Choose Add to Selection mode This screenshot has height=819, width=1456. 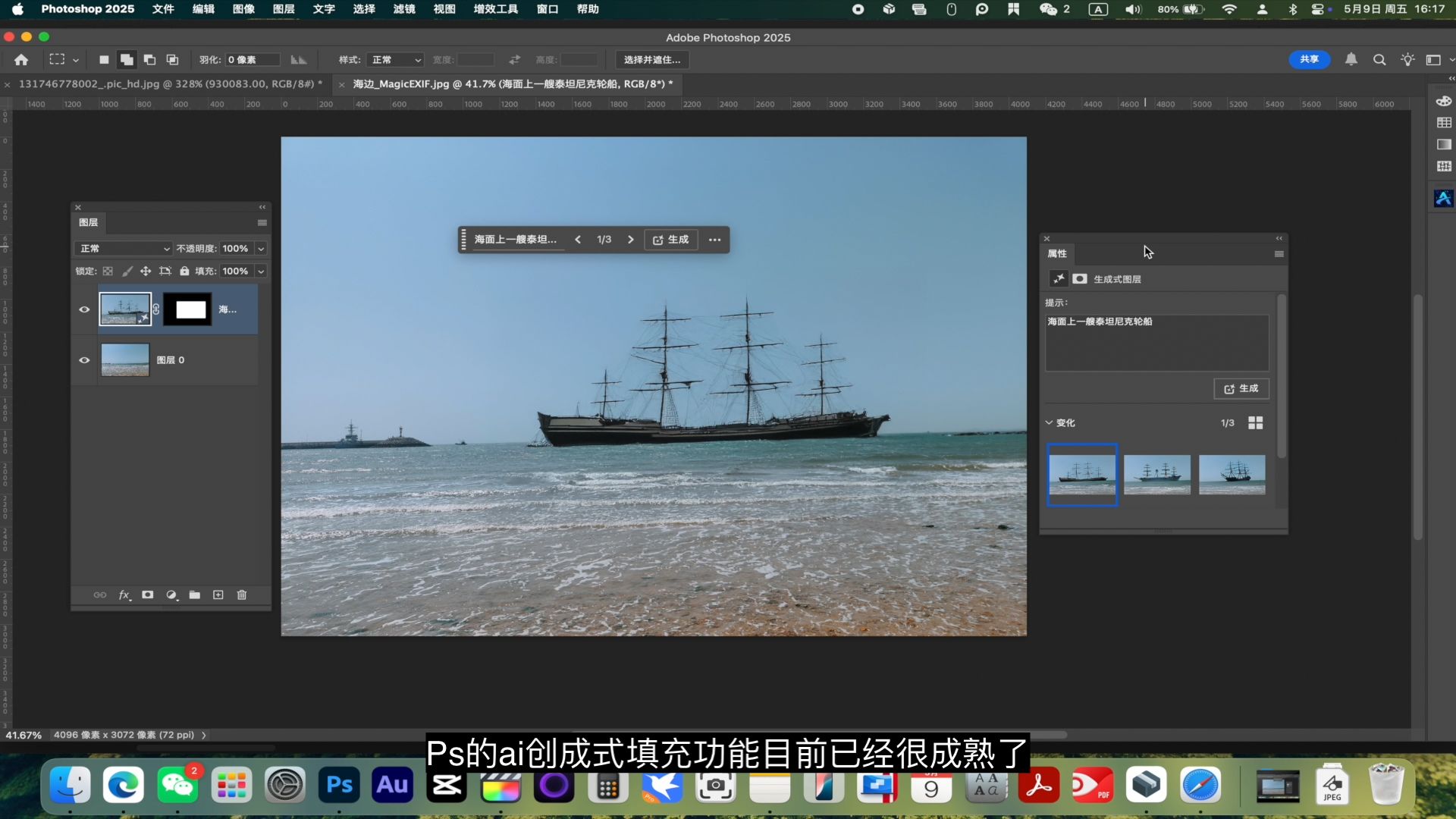click(127, 59)
